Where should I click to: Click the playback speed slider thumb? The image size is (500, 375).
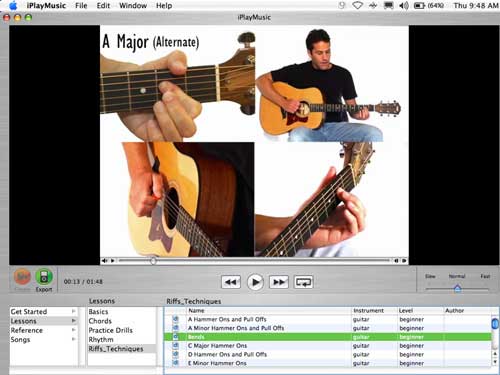point(458,288)
